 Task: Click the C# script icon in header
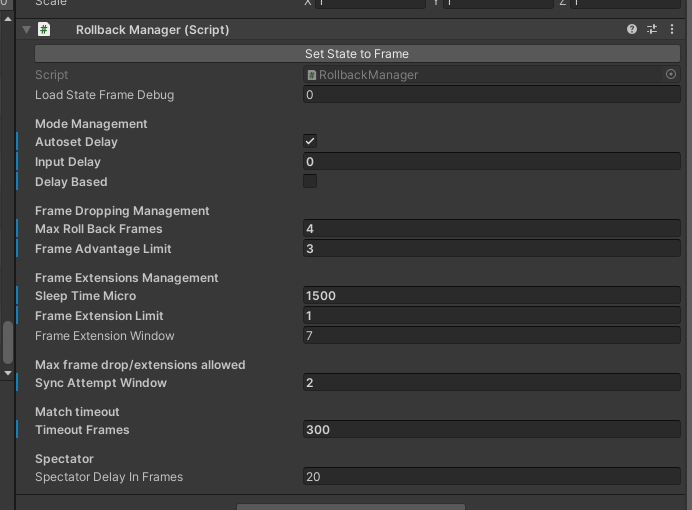(45, 30)
